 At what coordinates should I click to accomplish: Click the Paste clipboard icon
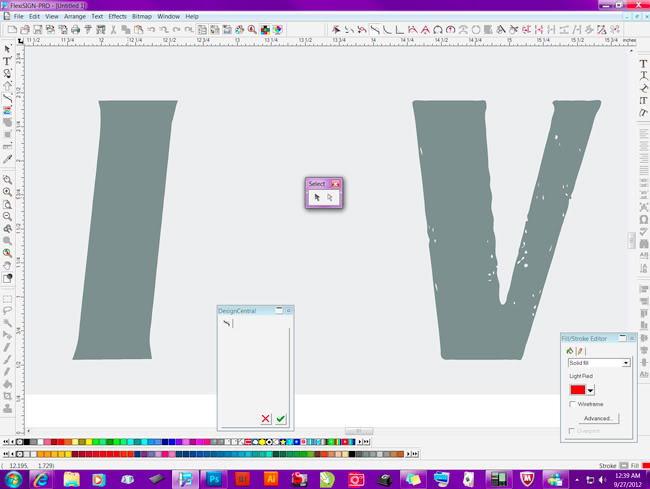coord(138,29)
